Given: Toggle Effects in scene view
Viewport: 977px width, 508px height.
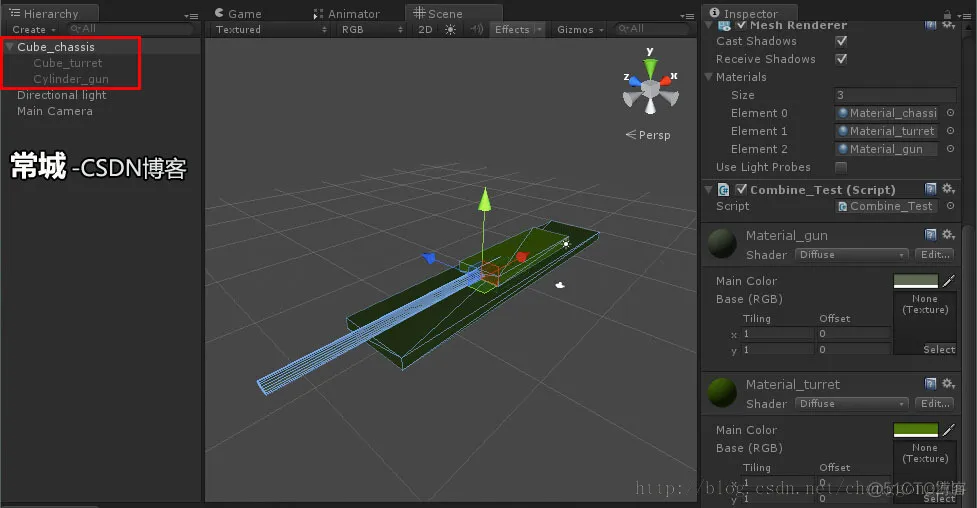Looking at the screenshot, I should coord(512,29).
